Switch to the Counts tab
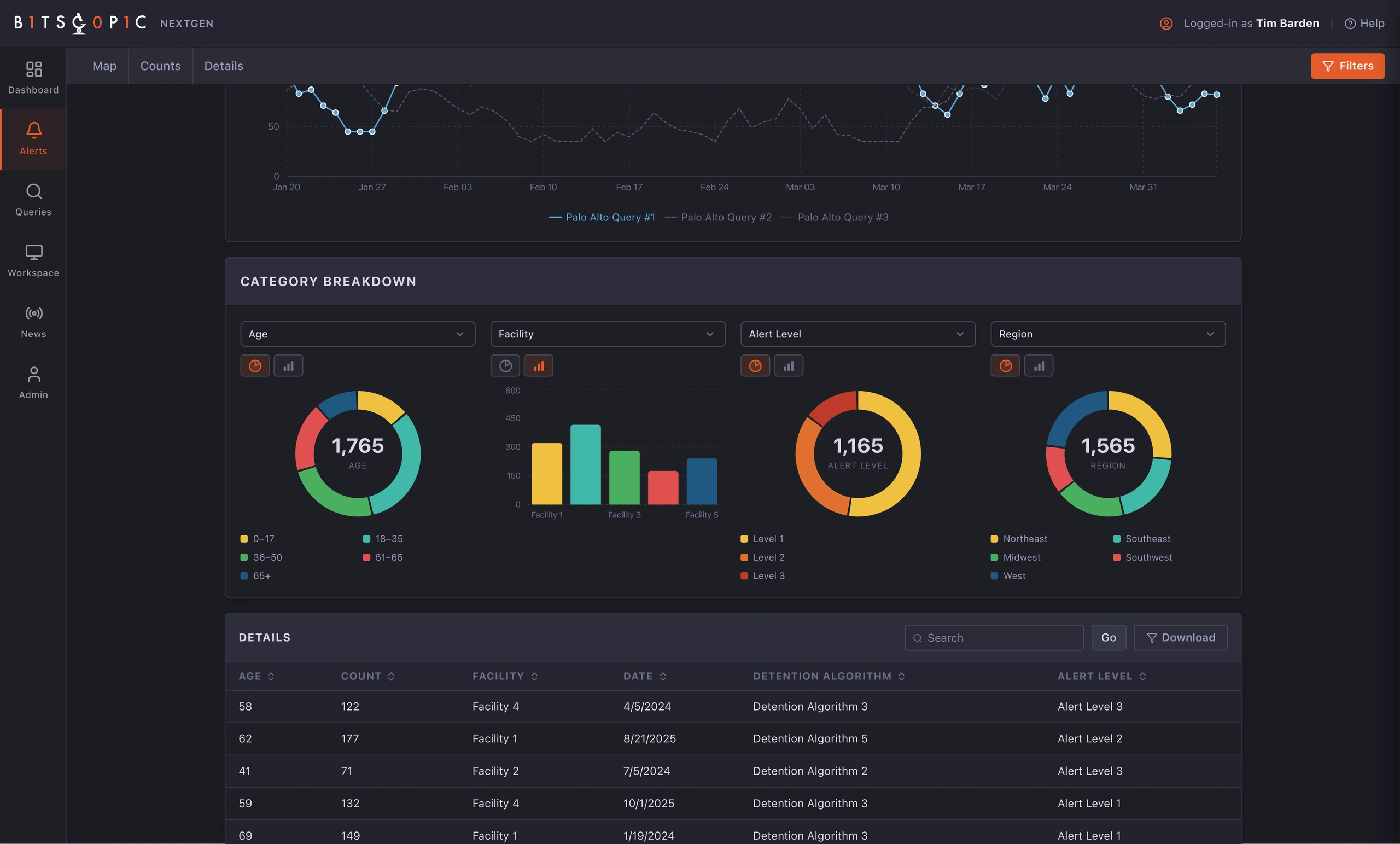 (160, 66)
